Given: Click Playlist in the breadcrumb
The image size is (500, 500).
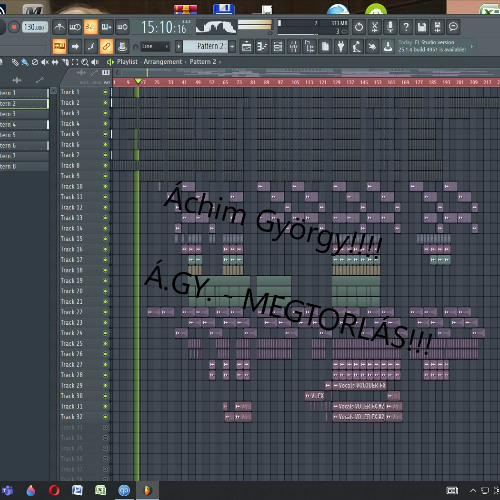Looking at the screenshot, I should (127, 62).
